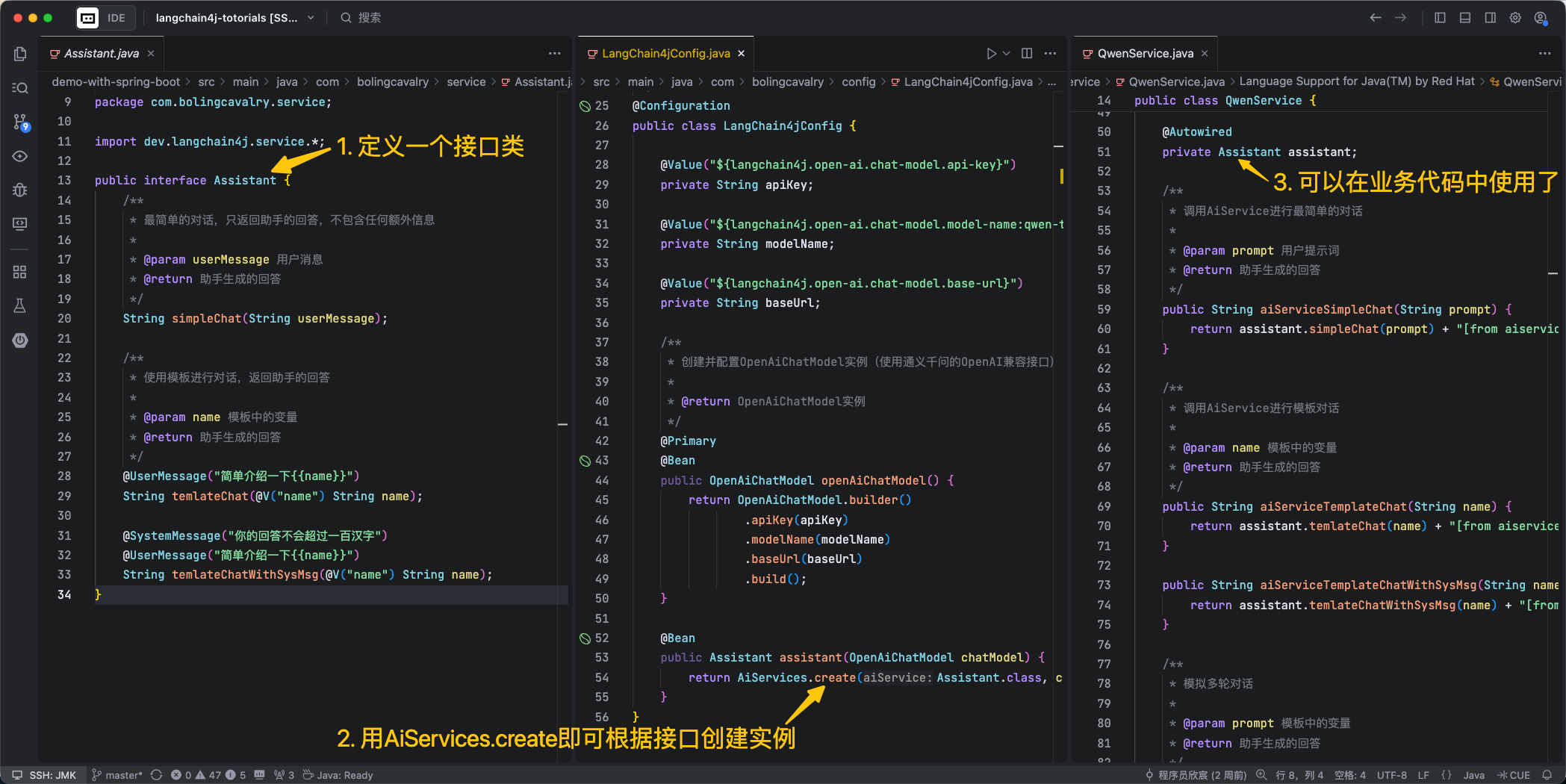Toggle the primary sidebar layout icon
The image size is (1566, 784).
(x=1440, y=18)
